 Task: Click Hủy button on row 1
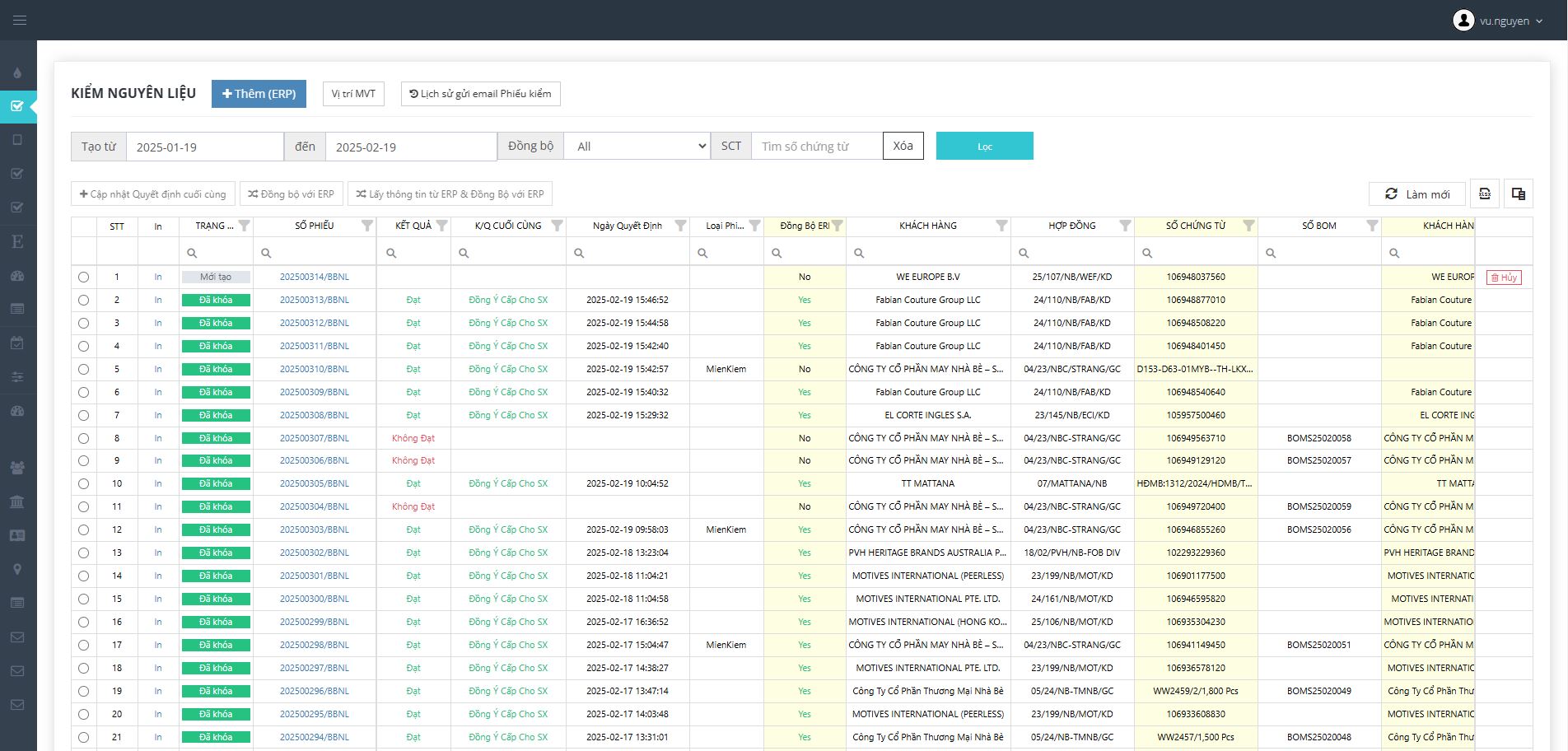(x=1504, y=278)
